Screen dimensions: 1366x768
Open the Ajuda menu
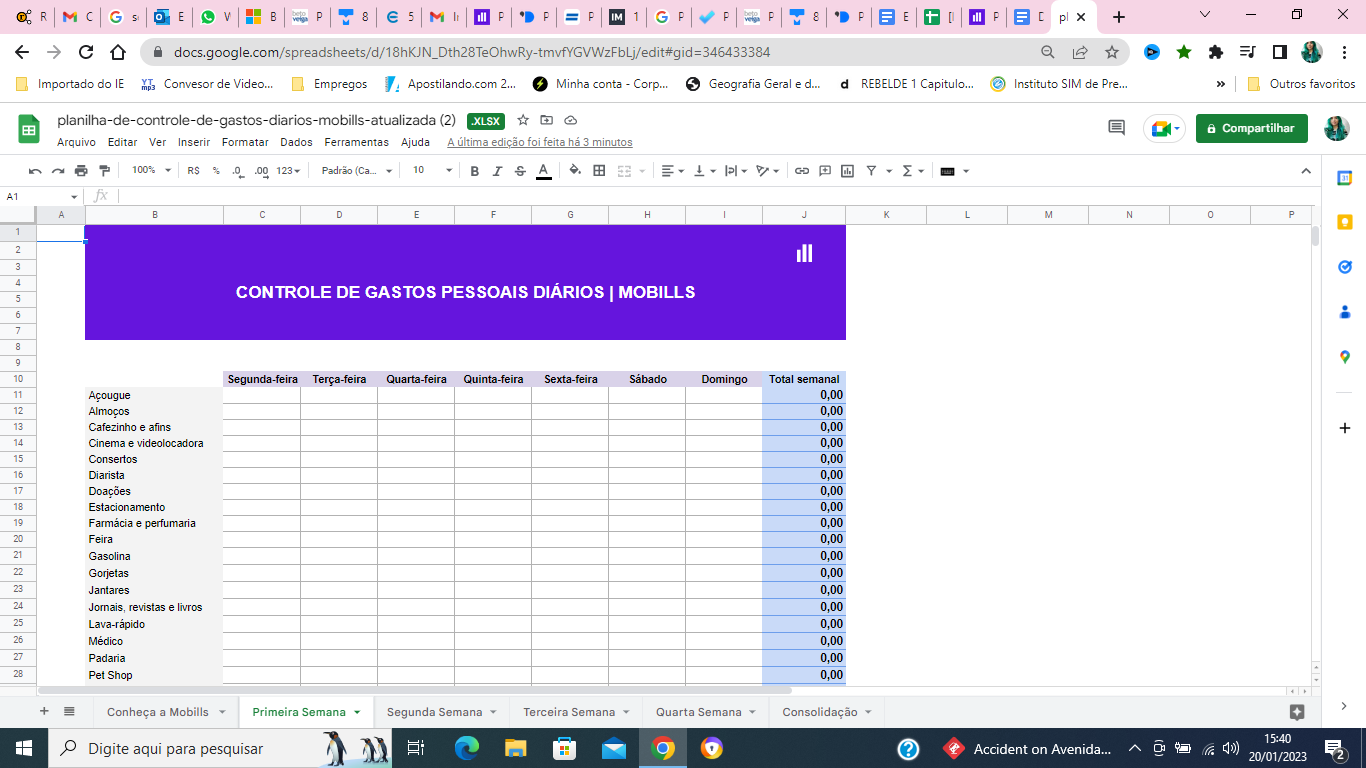click(415, 142)
